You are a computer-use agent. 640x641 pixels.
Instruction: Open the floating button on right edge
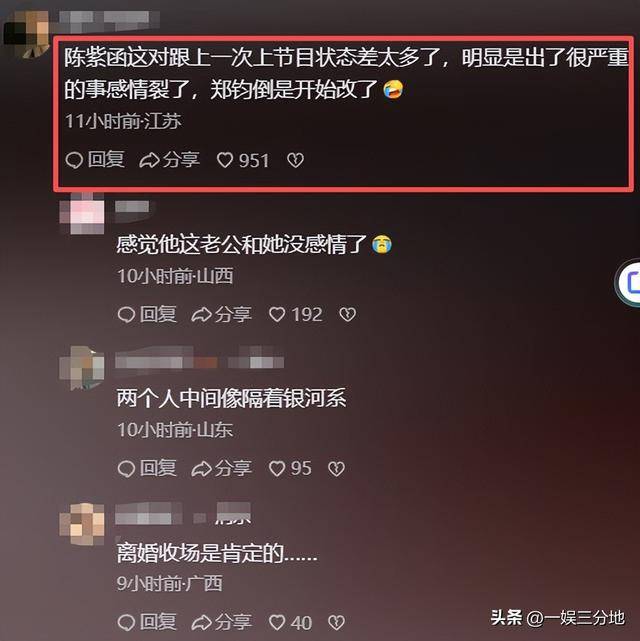(x=629, y=282)
